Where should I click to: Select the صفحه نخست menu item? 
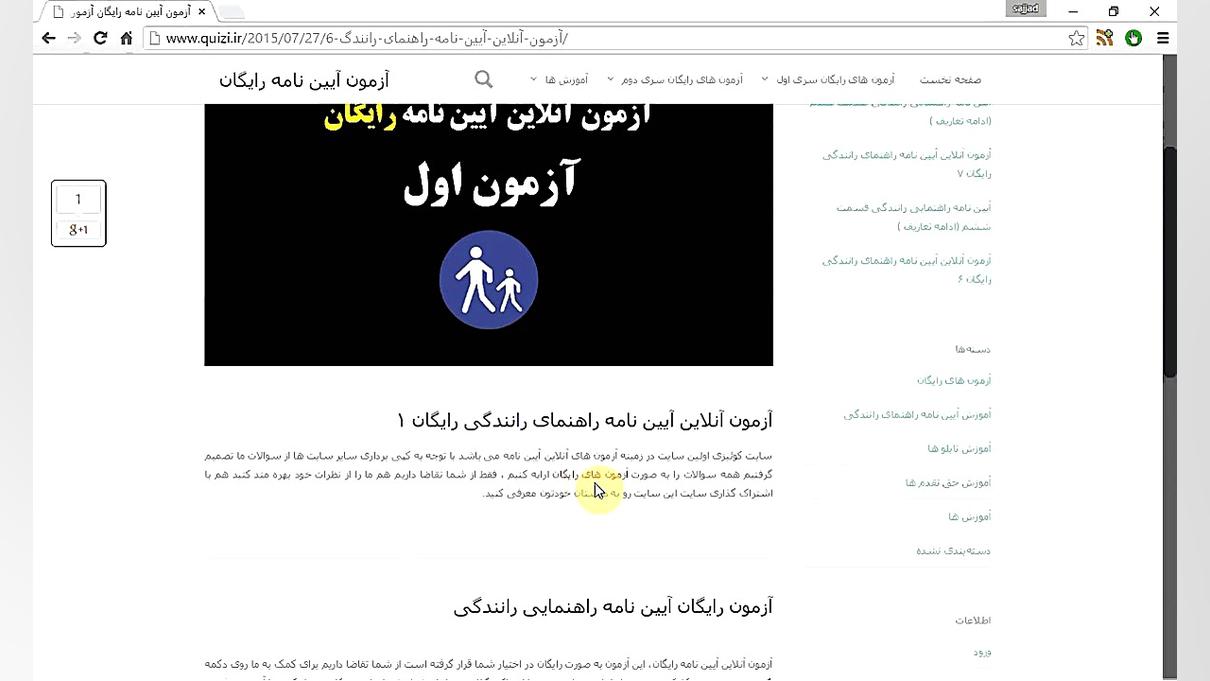pos(948,79)
